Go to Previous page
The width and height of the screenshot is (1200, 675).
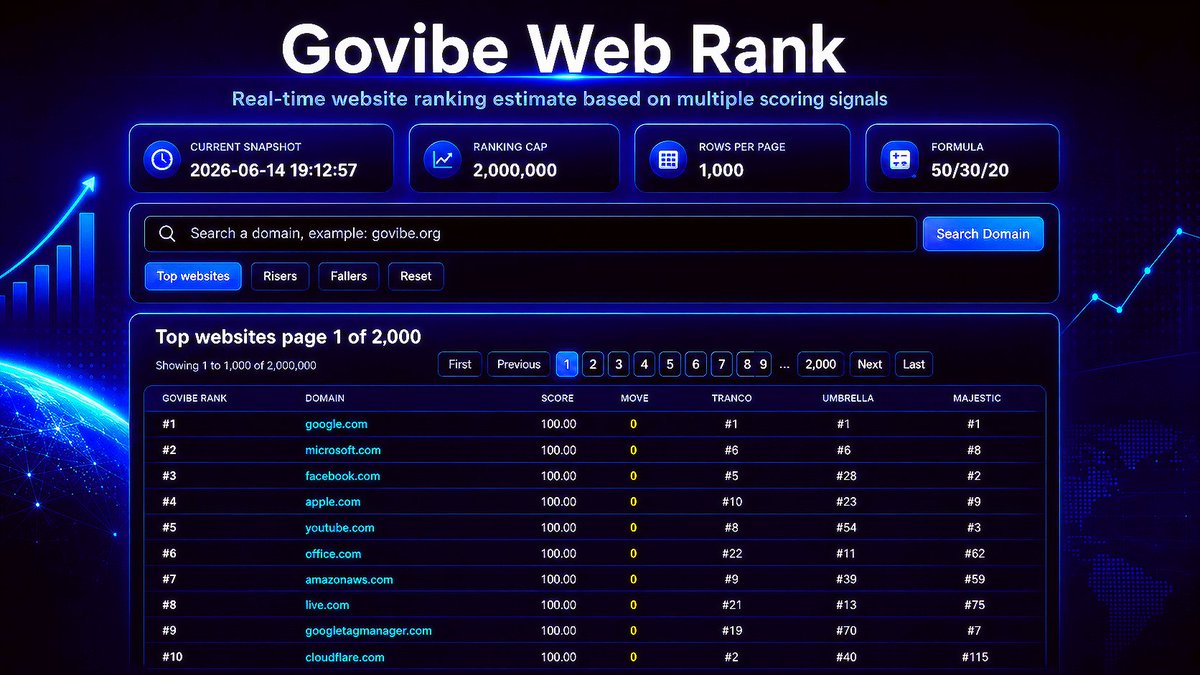tap(519, 364)
